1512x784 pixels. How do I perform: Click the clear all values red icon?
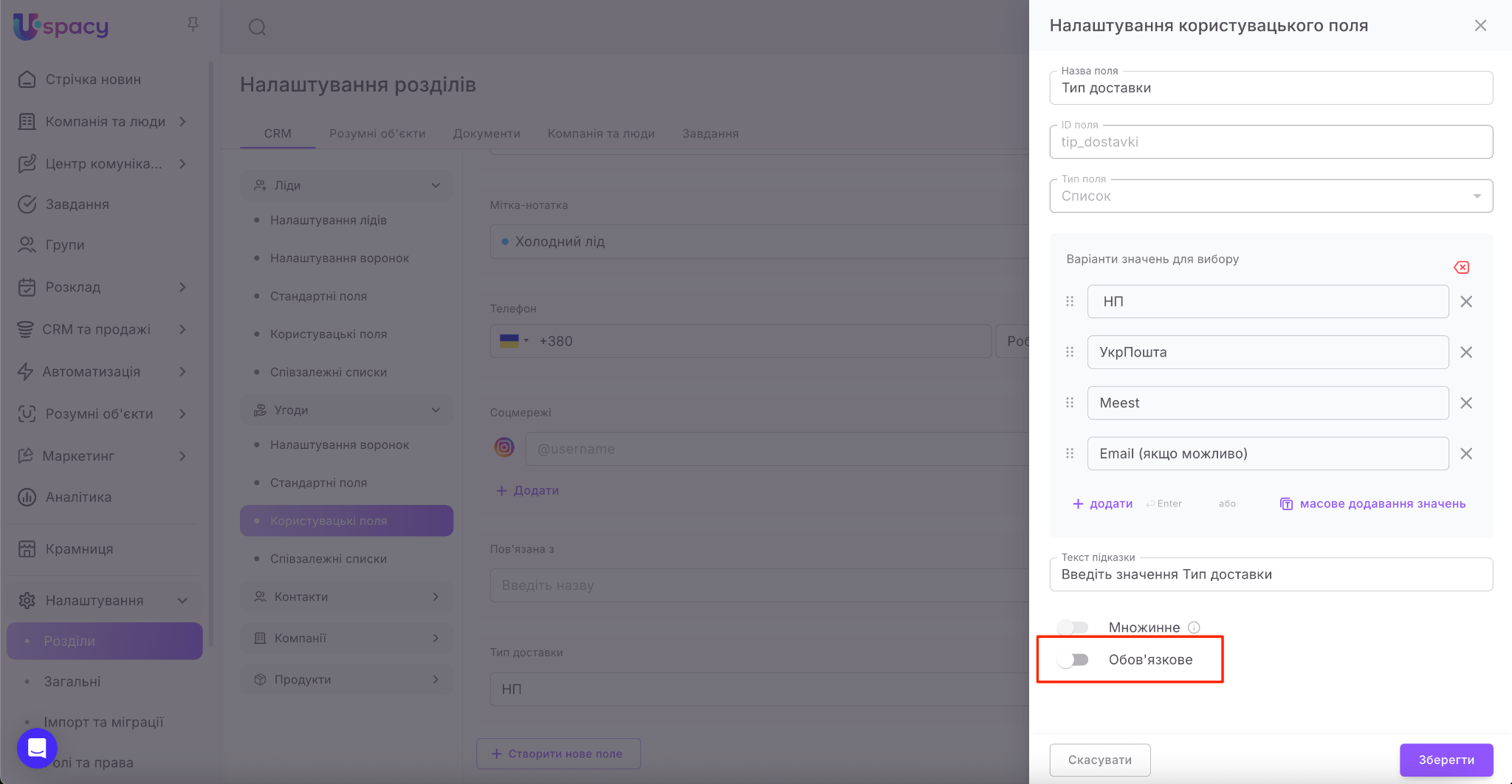pos(1461,267)
